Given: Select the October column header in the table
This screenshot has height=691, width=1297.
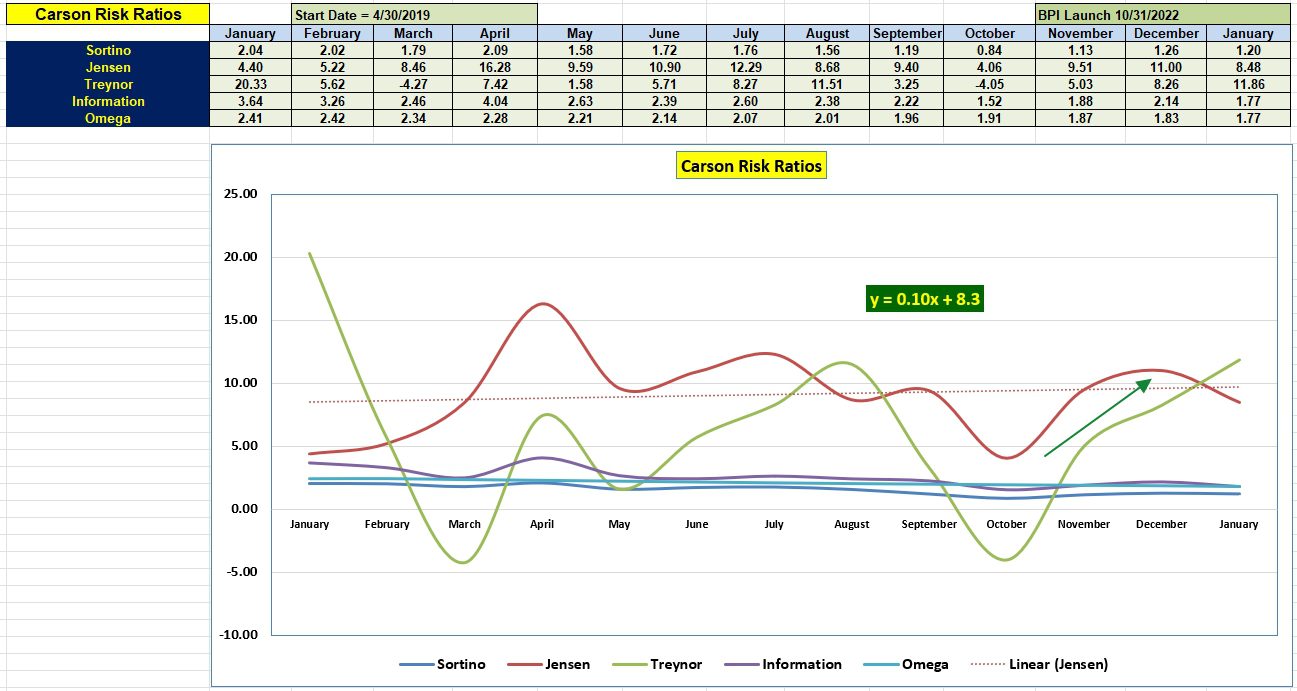Looking at the screenshot, I should pyautogui.click(x=990, y=33).
